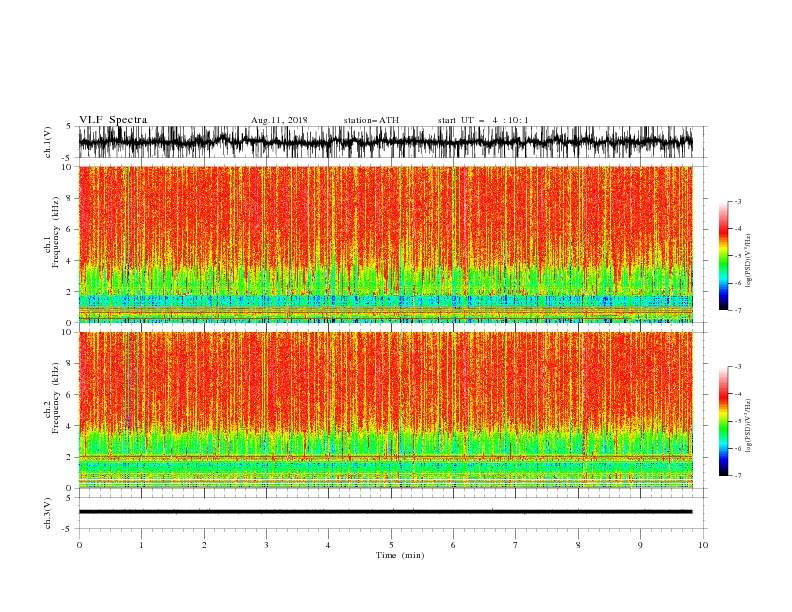Click the "8" kHz tick on ch.1 frequency axis
The width and height of the screenshot is (792, 612).
(70, 198)
